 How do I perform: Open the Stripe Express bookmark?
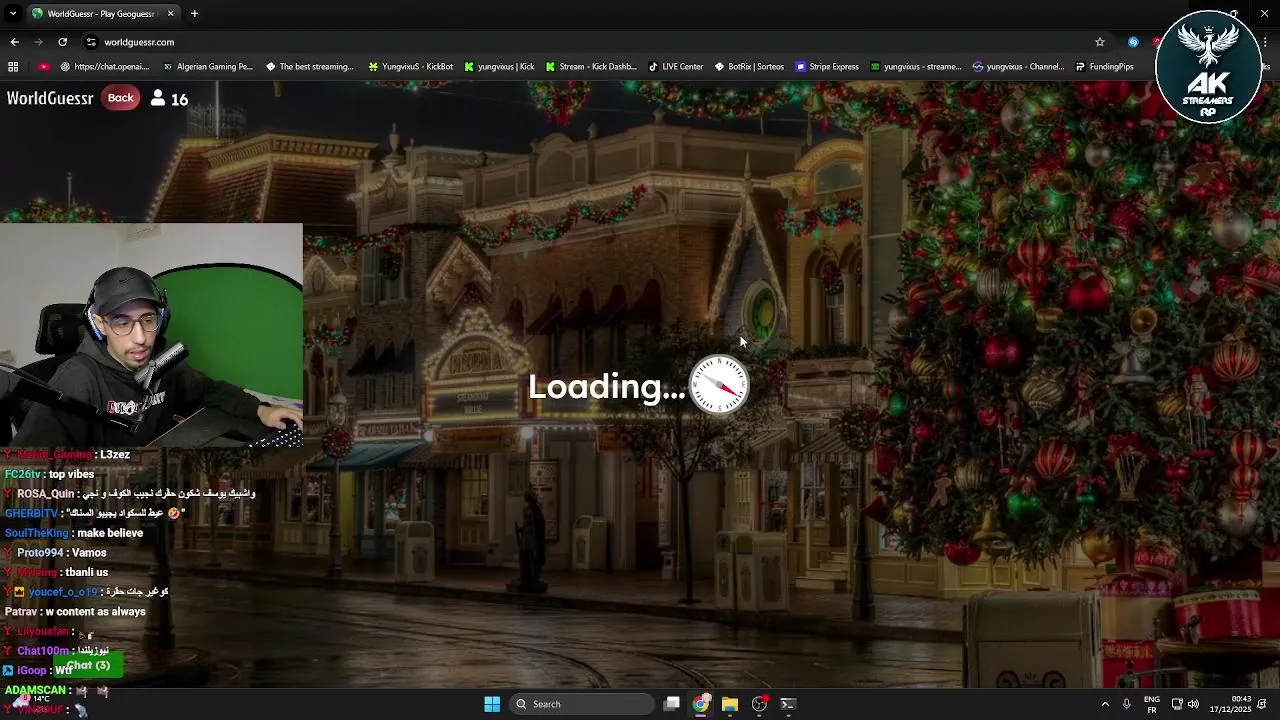click(827, 67)
